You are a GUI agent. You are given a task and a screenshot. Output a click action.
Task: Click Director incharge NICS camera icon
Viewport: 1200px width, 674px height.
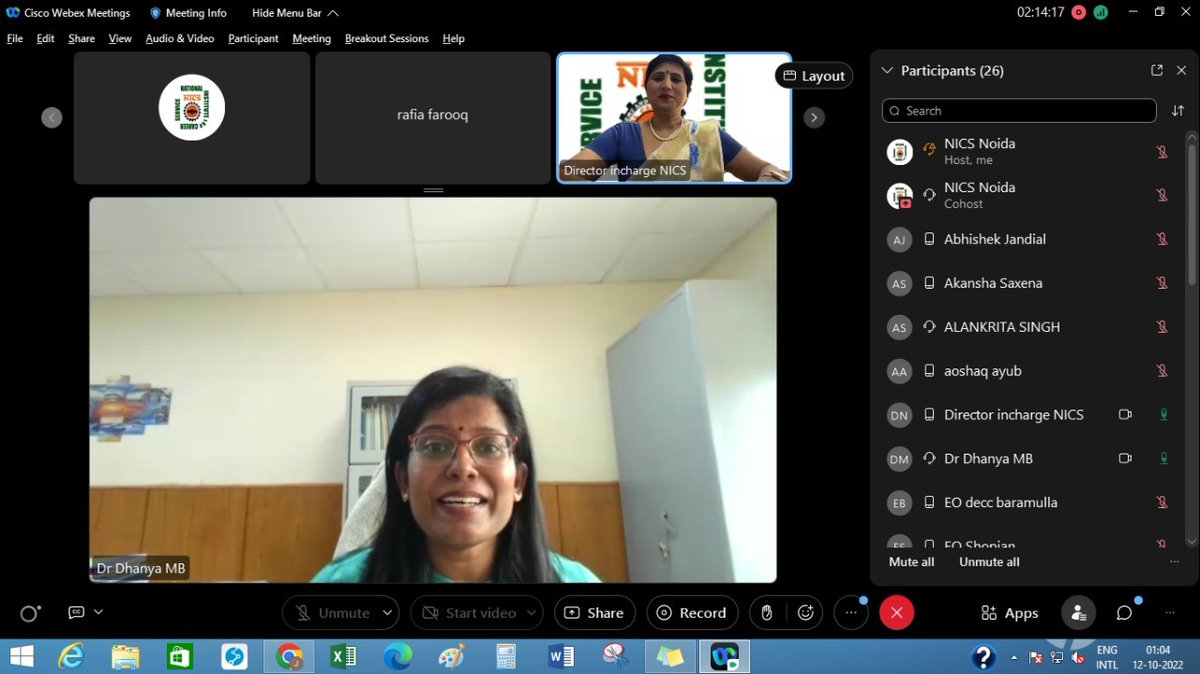(1125, 415)
